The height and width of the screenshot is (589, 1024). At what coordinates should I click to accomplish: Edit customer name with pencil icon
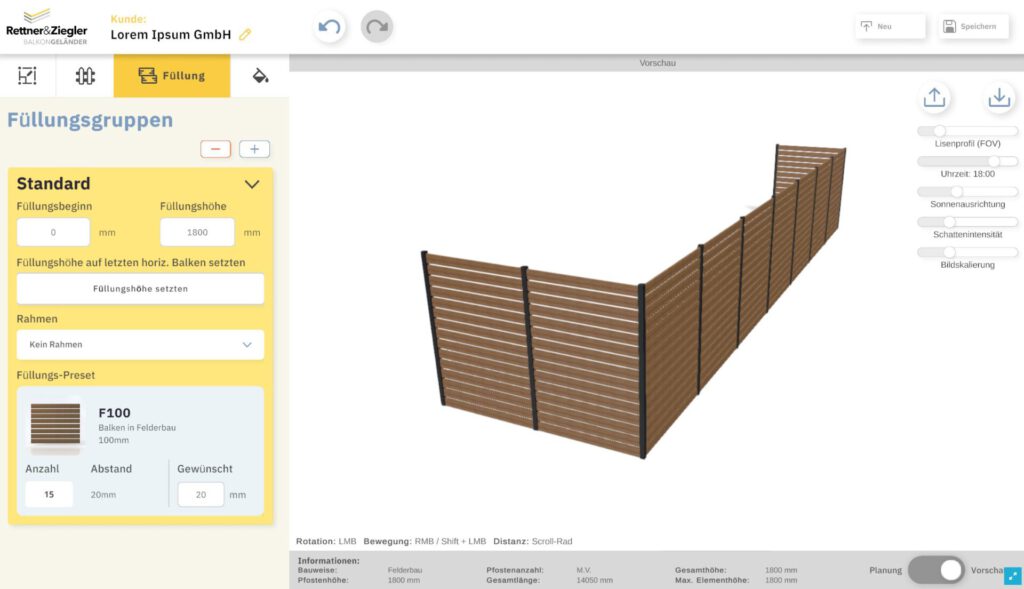pyautogui.click(x=245, y=35)
